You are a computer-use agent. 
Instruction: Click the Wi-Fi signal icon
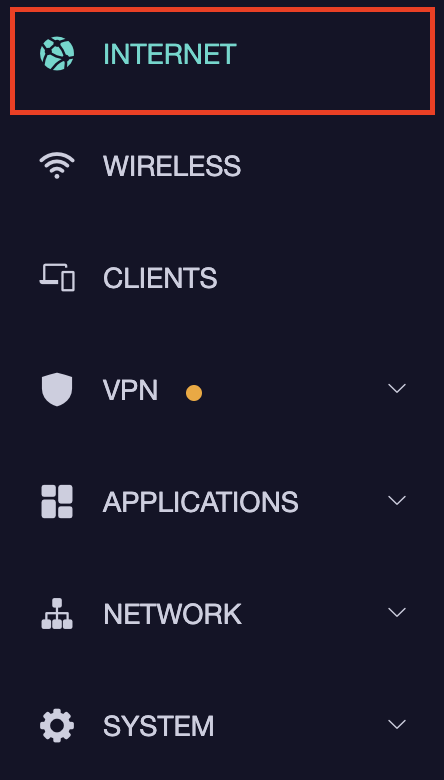(57, 166)
